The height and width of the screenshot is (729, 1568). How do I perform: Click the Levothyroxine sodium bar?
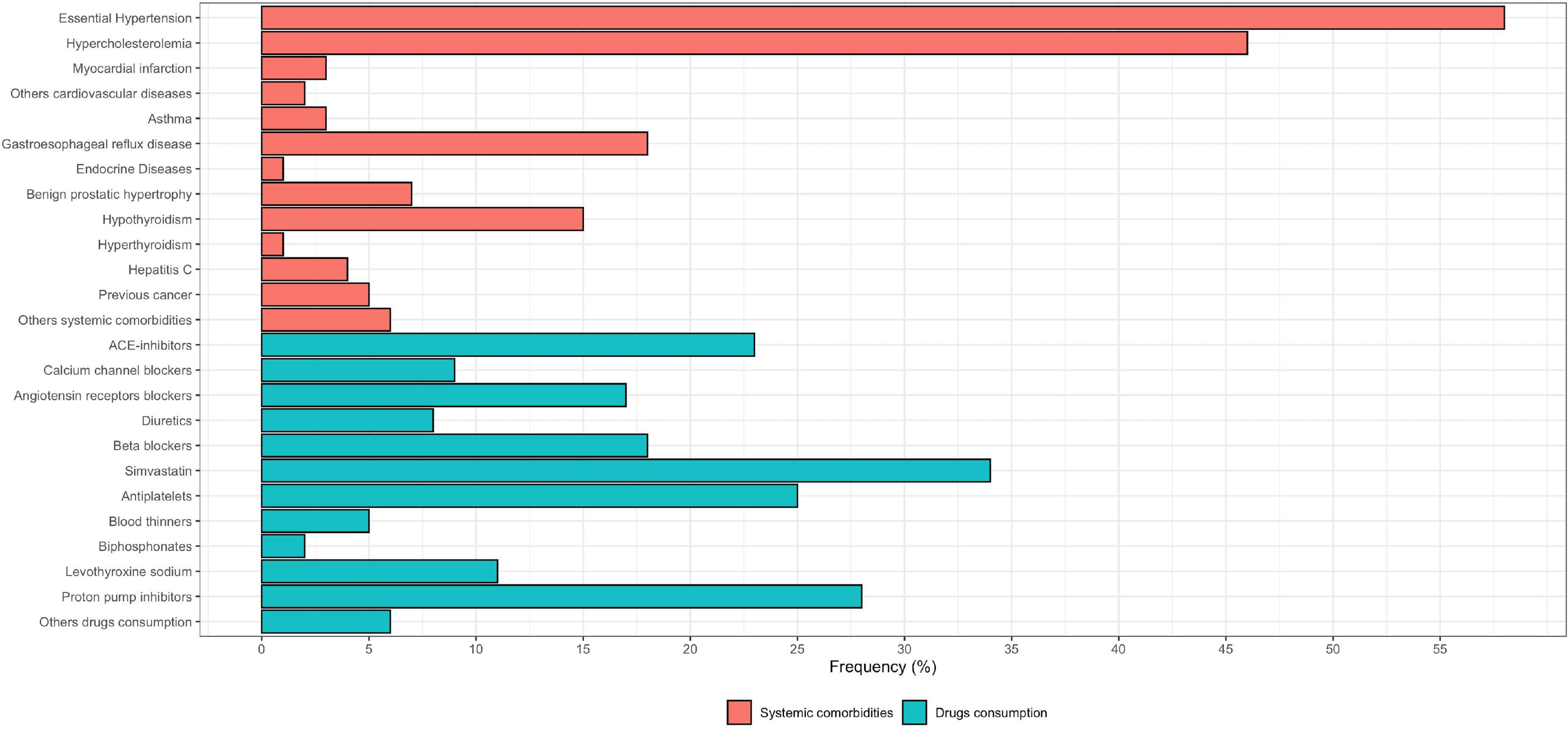pyautogui.click(x=380, y=571)
